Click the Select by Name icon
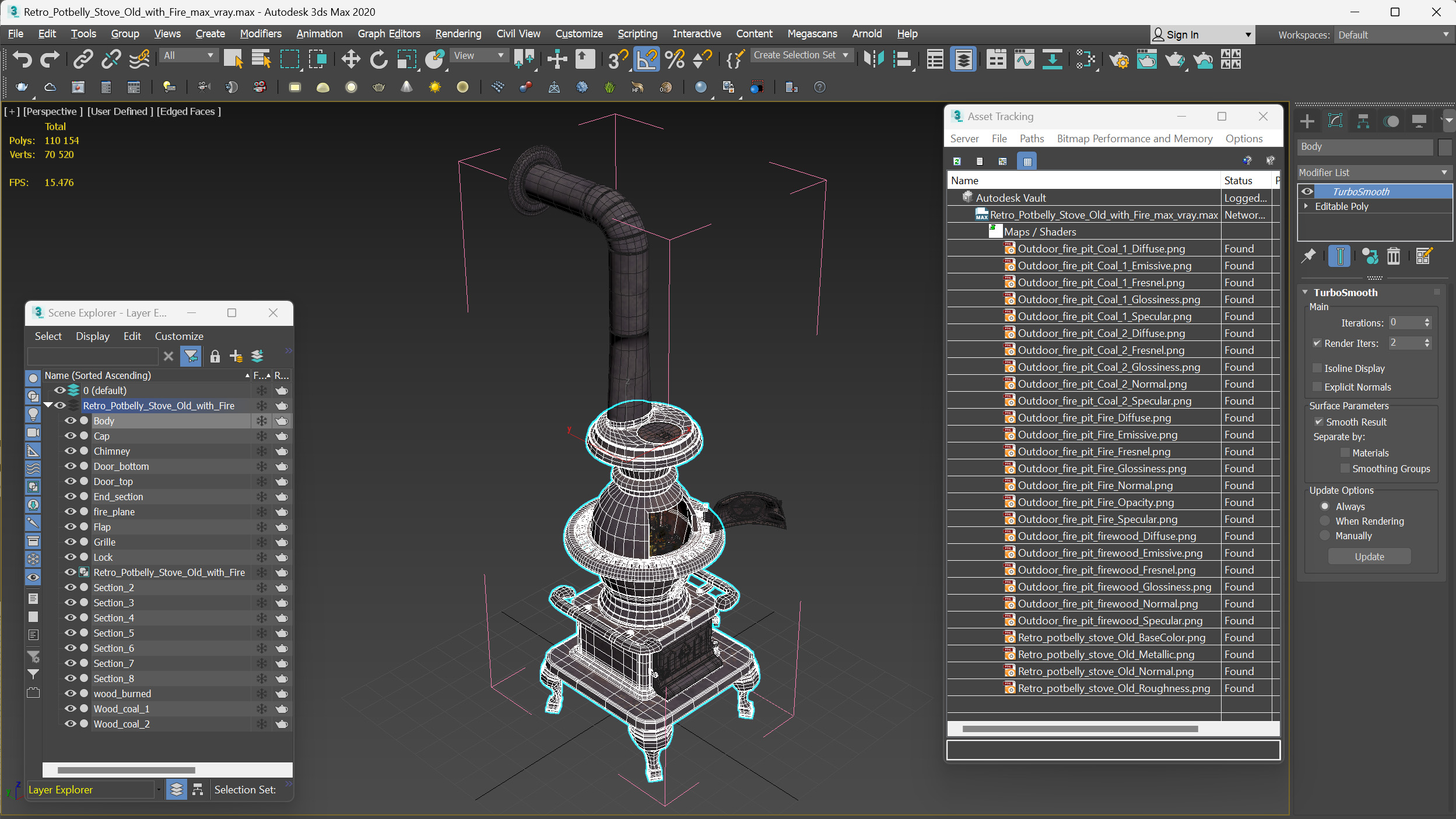This screenshot has width=1456, height=819. tap(261, 59)
